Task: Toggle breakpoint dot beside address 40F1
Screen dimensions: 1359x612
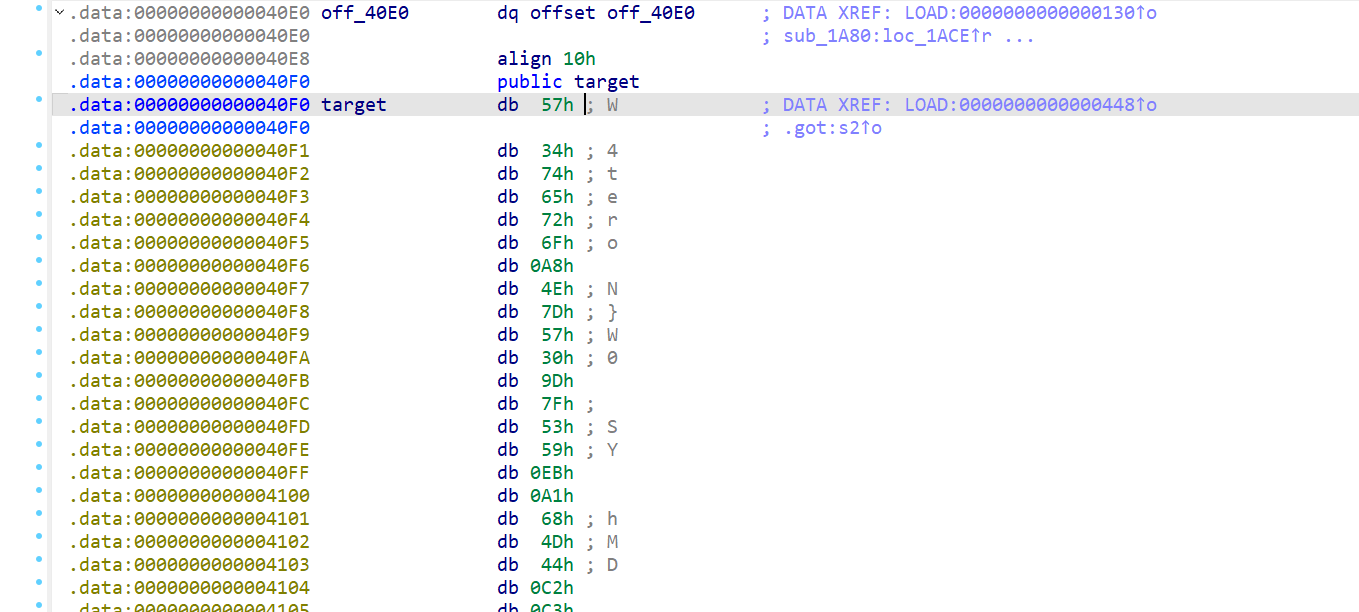Action: [x=39, y=146]
